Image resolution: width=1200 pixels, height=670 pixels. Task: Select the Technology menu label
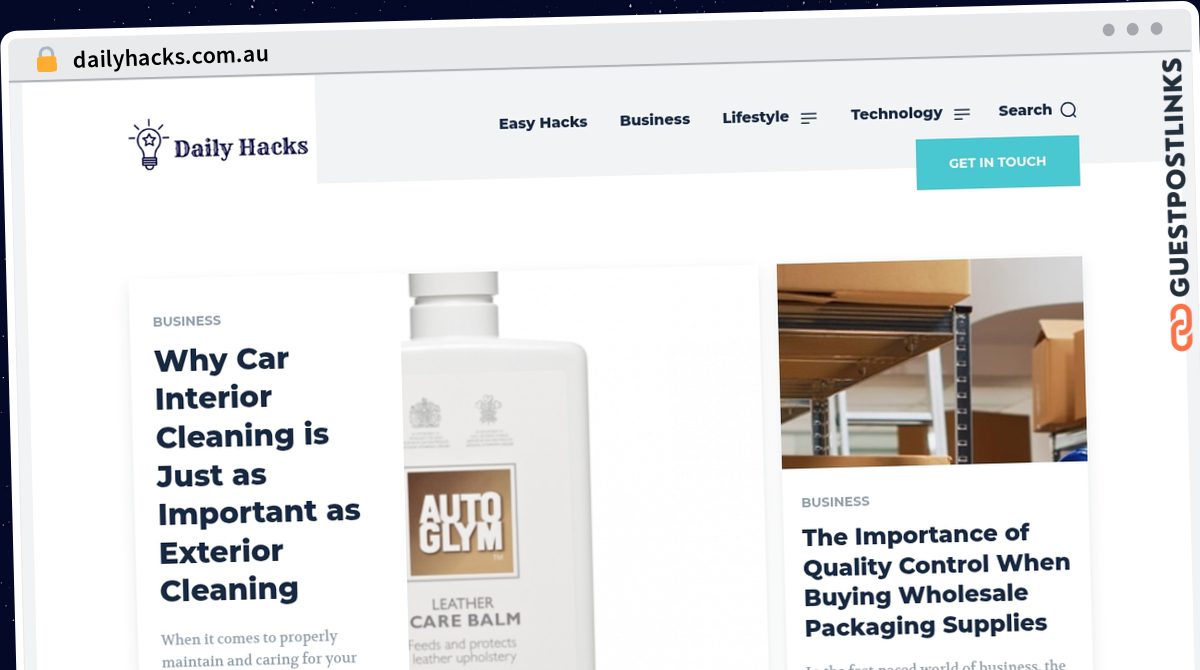click(x=896, y=114)
